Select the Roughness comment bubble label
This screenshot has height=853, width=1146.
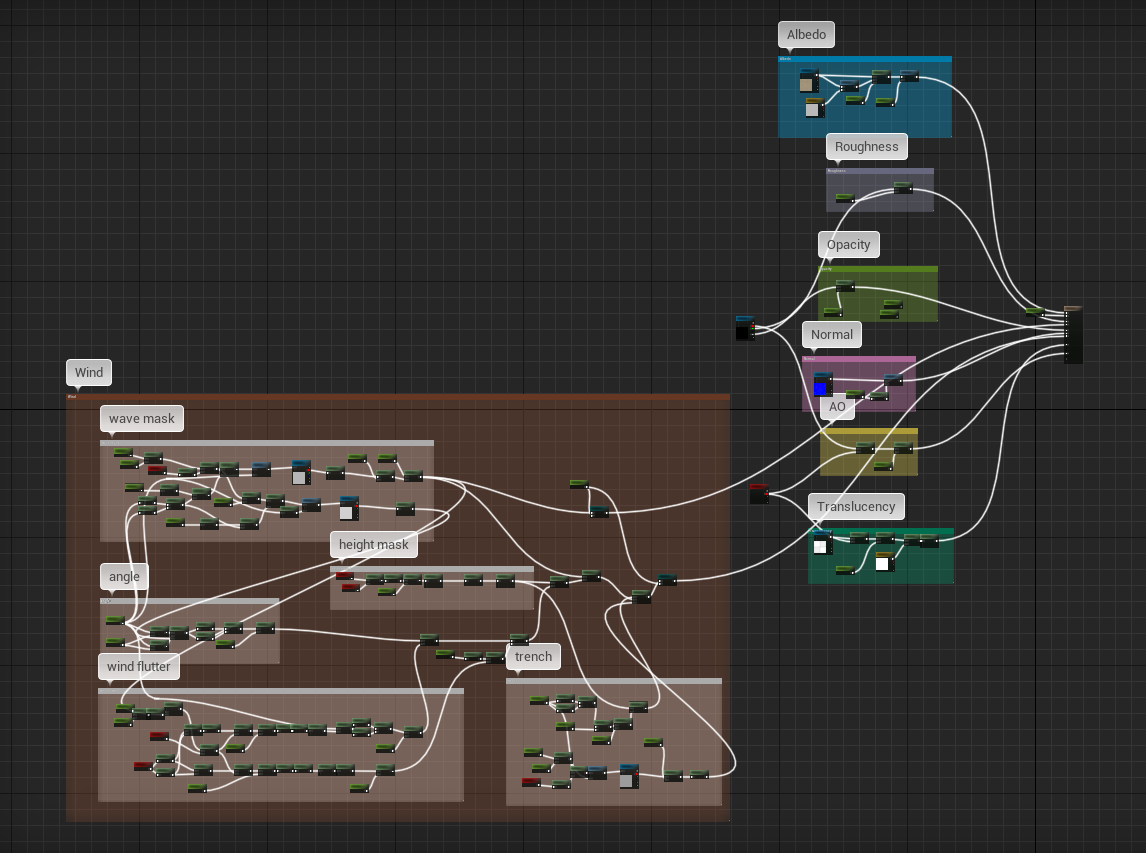click(x=866, y=146)
